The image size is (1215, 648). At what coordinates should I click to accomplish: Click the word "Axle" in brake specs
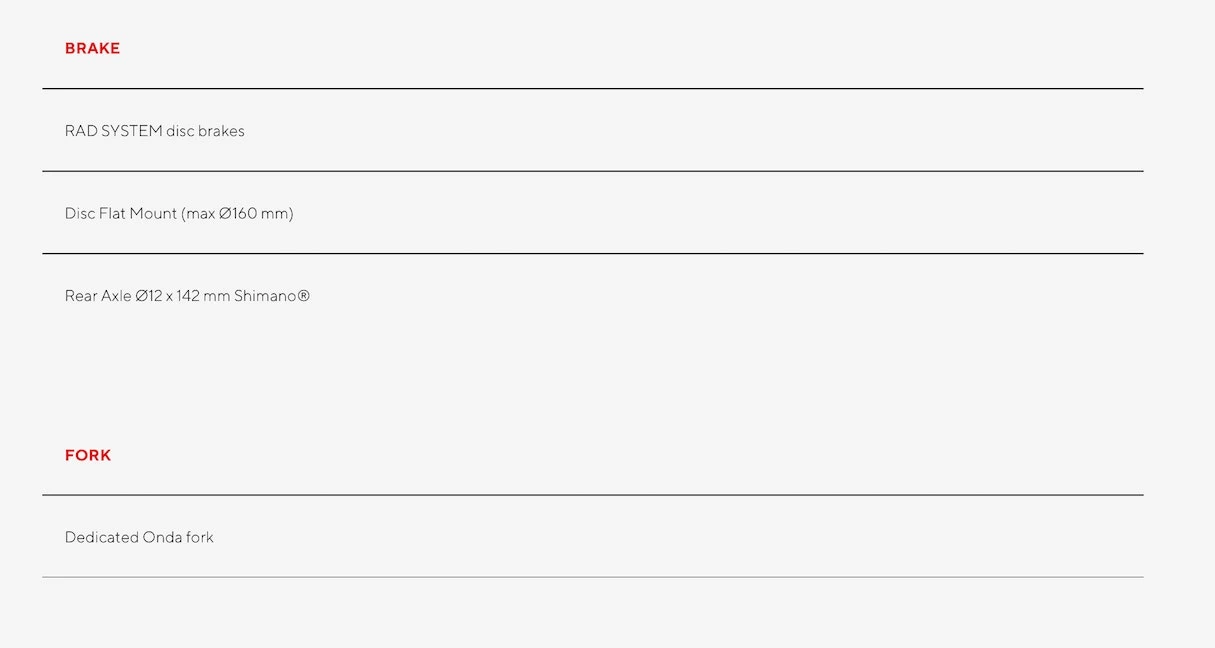116,296
